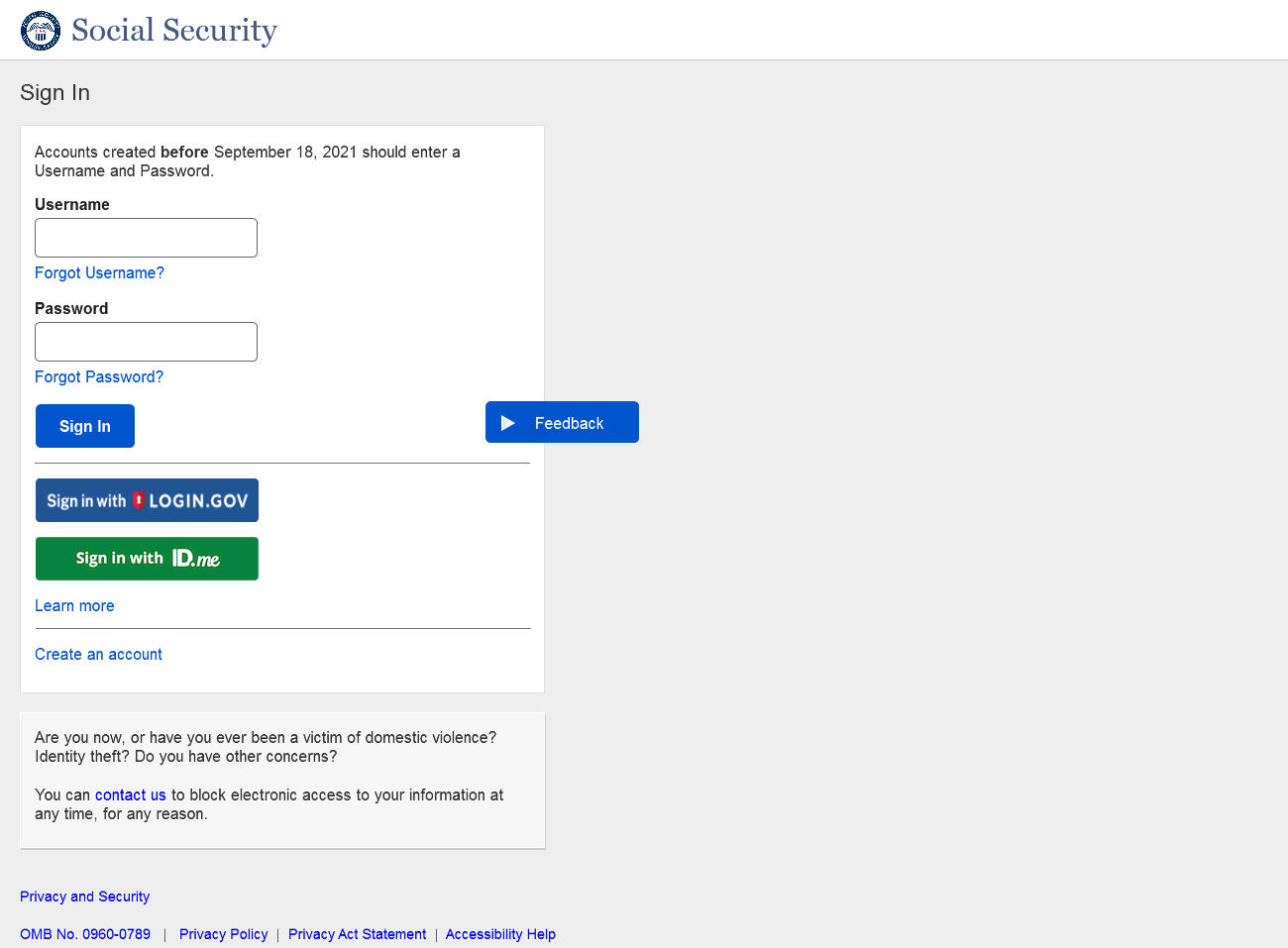Focus the Username text field
The height and width of the screenshot is (948, 1288).
pos(146,238)
